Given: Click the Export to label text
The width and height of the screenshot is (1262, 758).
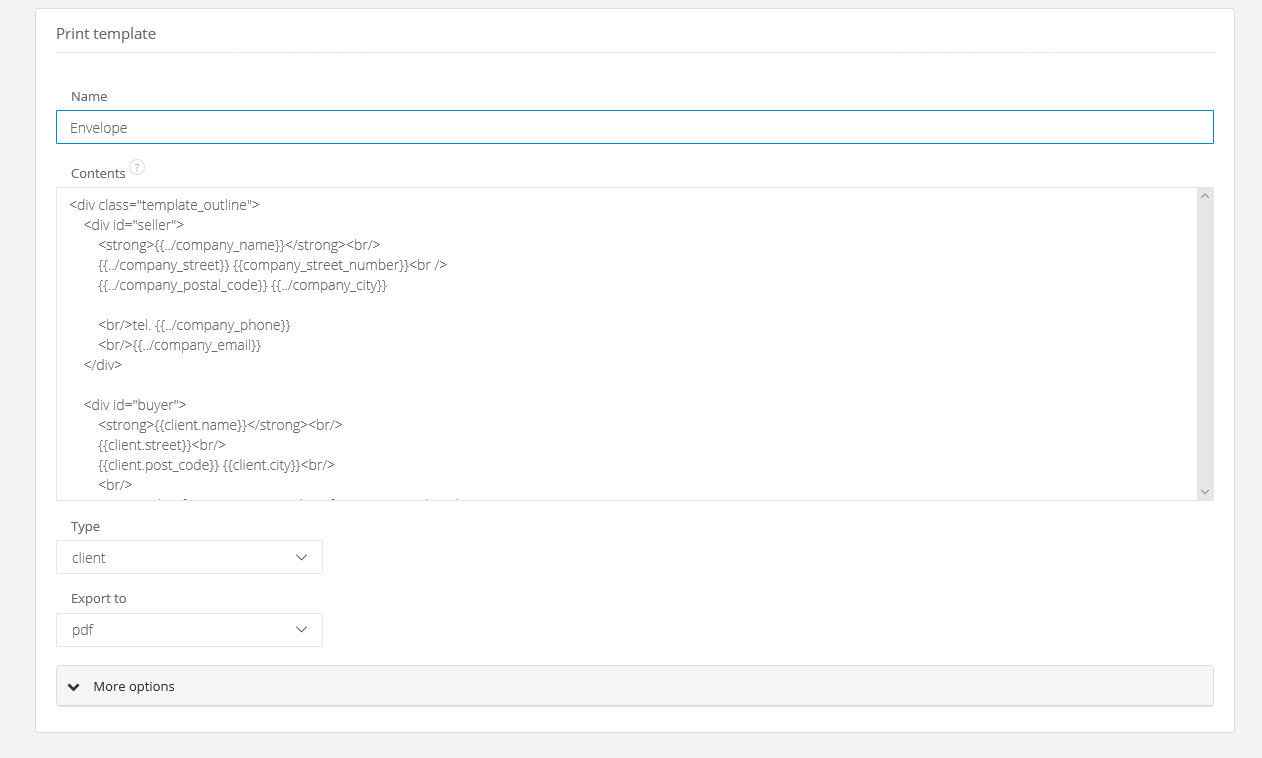Looking at the screenshot, I should point(99,599).
